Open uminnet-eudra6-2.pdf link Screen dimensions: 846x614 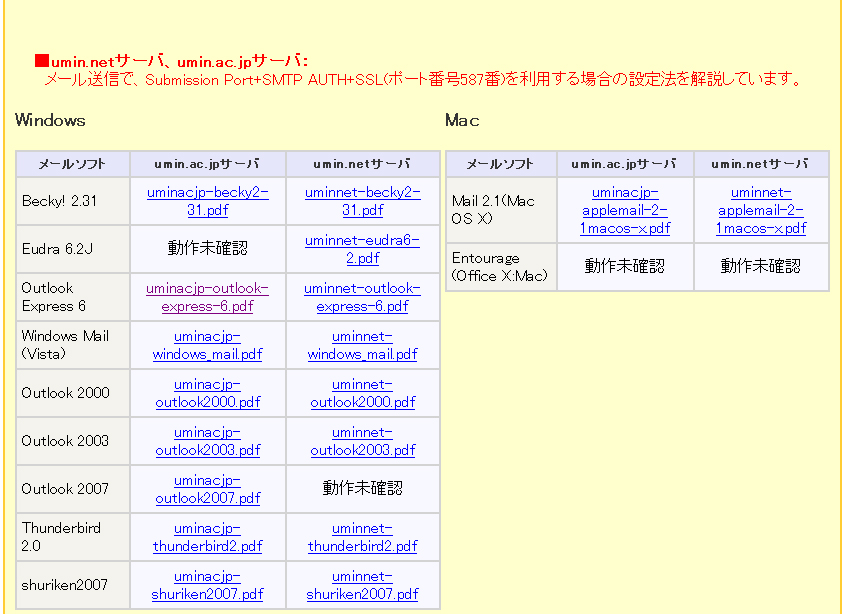tap(363, 249)
